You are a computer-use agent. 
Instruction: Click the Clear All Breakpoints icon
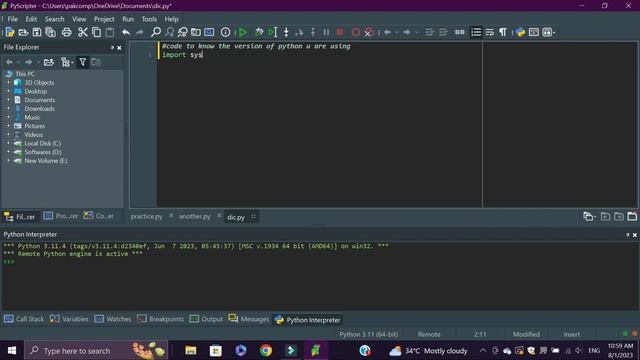pyautogui.click(x=369, y=32)
